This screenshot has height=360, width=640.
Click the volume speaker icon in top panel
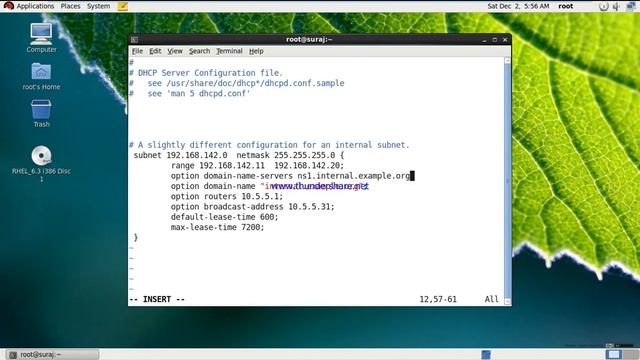pos(616,6)
